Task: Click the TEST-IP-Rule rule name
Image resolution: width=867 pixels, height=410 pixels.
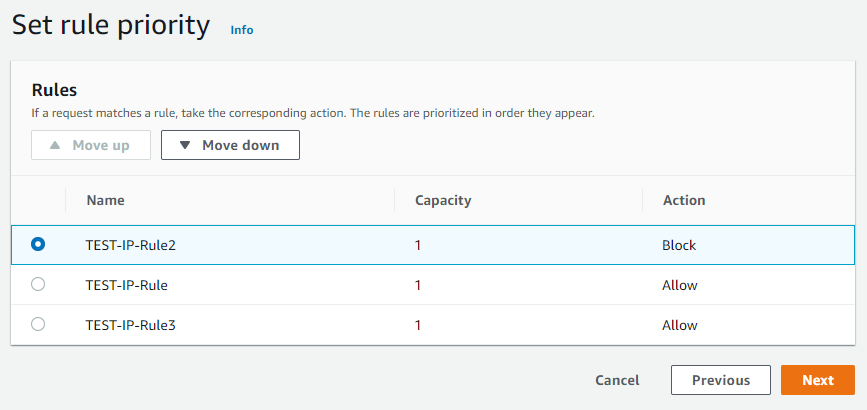Action: pyautogui.click(x=127, y=285)
